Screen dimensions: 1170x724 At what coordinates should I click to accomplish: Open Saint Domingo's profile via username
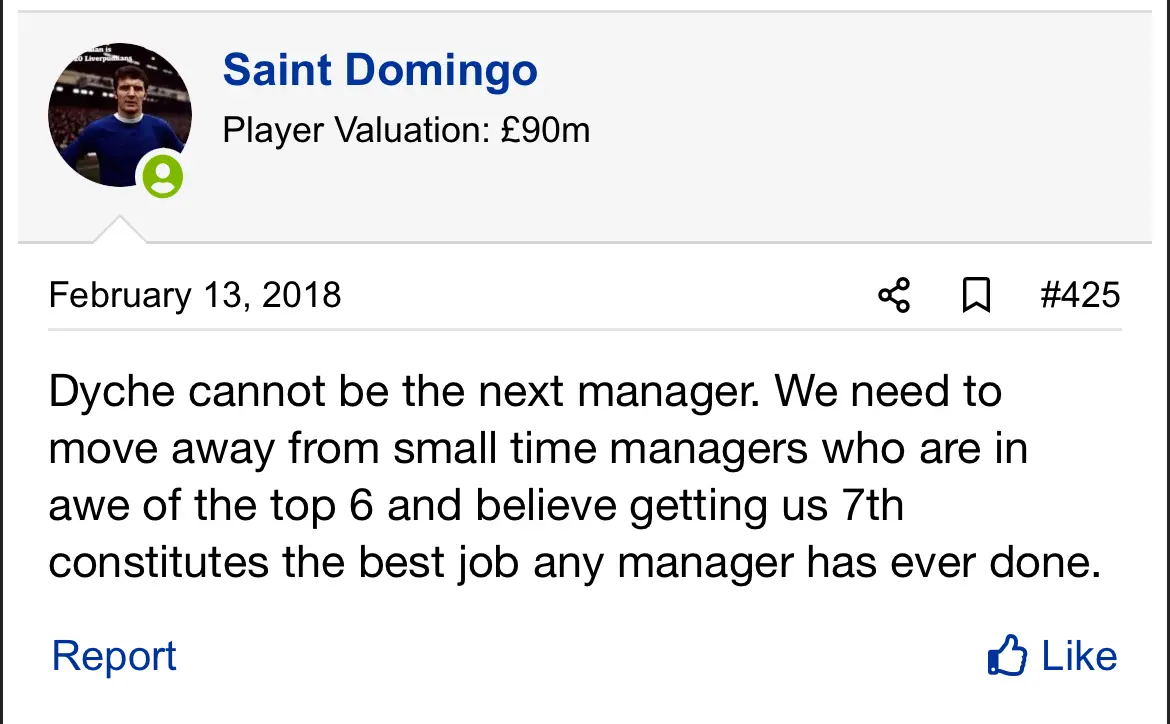(380, 71)
